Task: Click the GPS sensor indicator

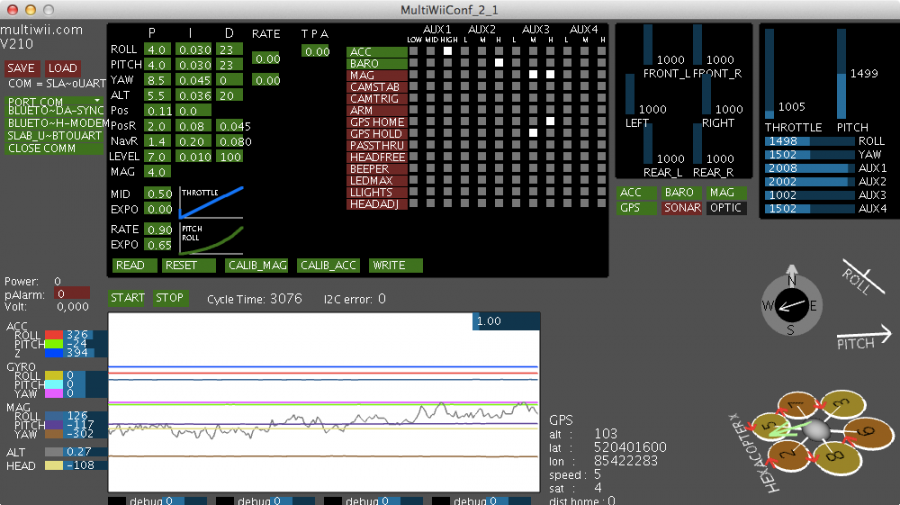Action: click(x=637, y=208)
